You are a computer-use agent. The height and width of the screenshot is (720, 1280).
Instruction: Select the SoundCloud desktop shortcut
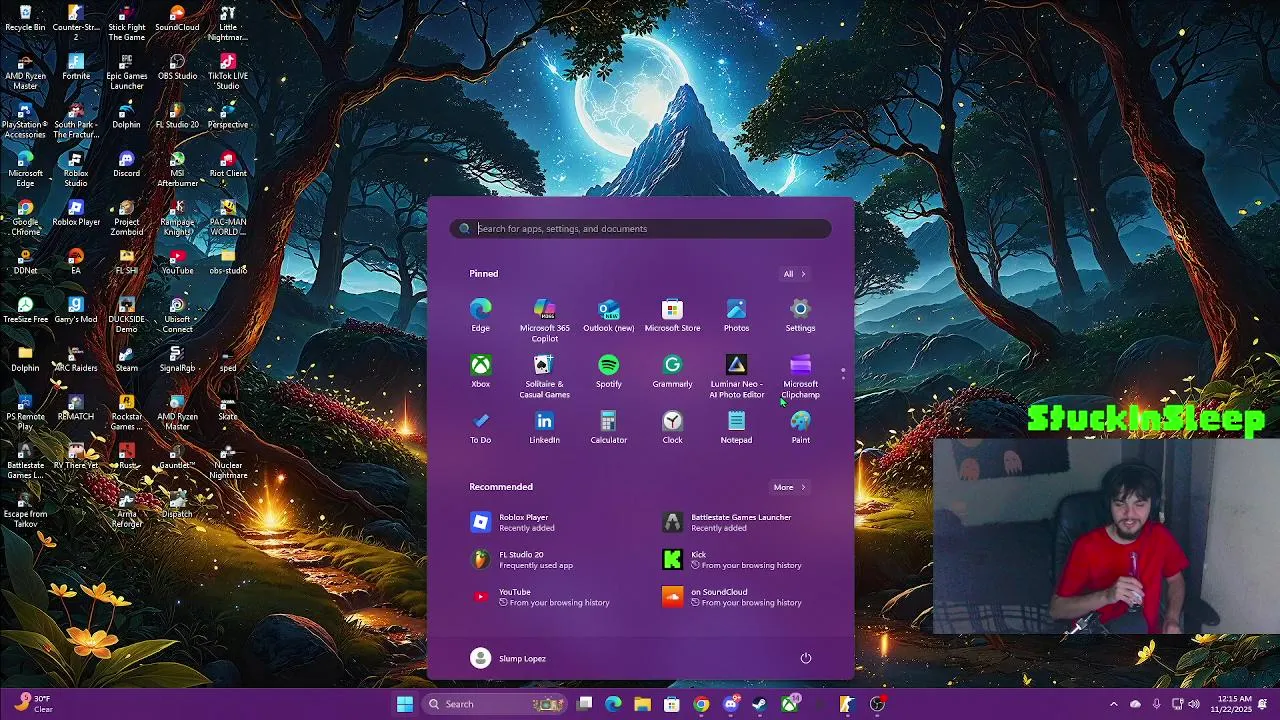coord(177,19)
